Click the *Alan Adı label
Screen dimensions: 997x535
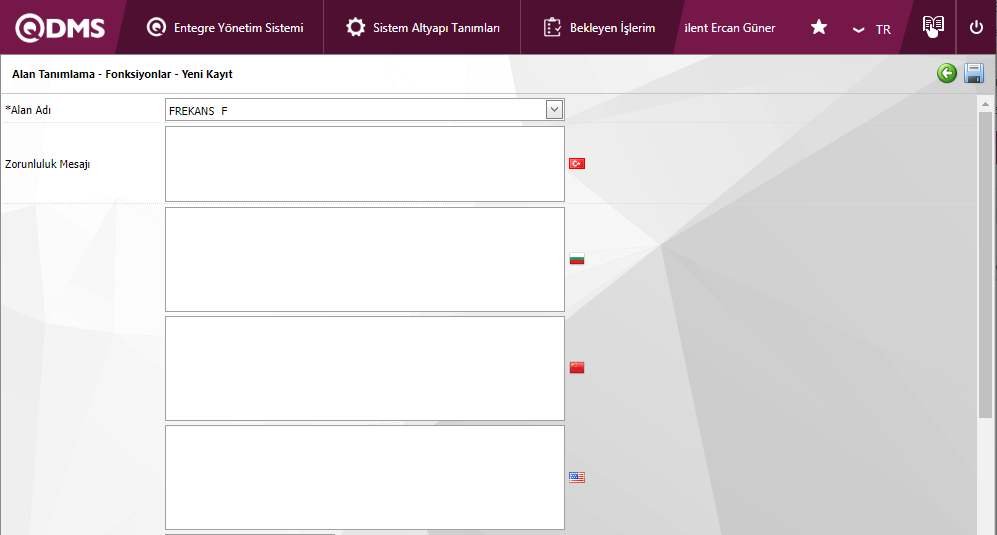[x=28, y=110]
